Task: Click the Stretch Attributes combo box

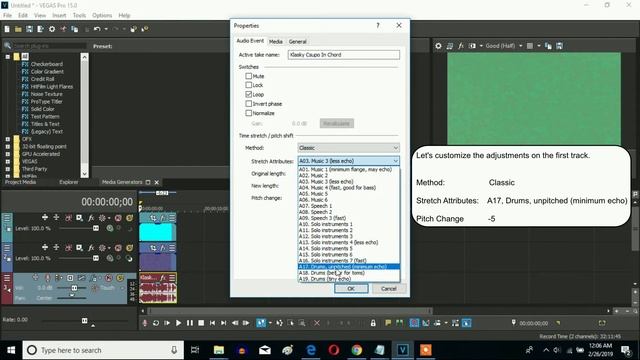Action: point(348,161)
